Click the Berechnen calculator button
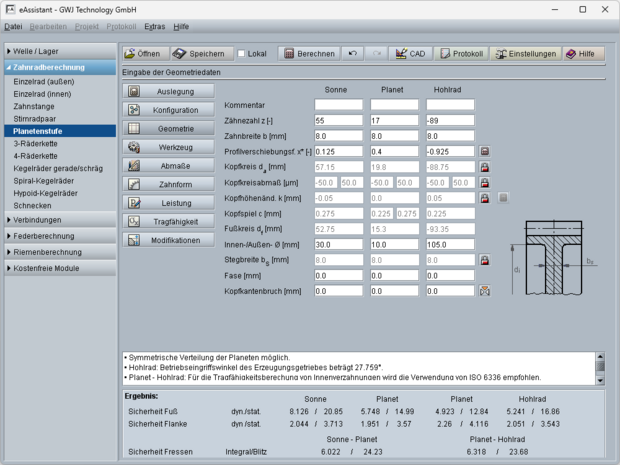The image size is (620, 465). (308, 53)
